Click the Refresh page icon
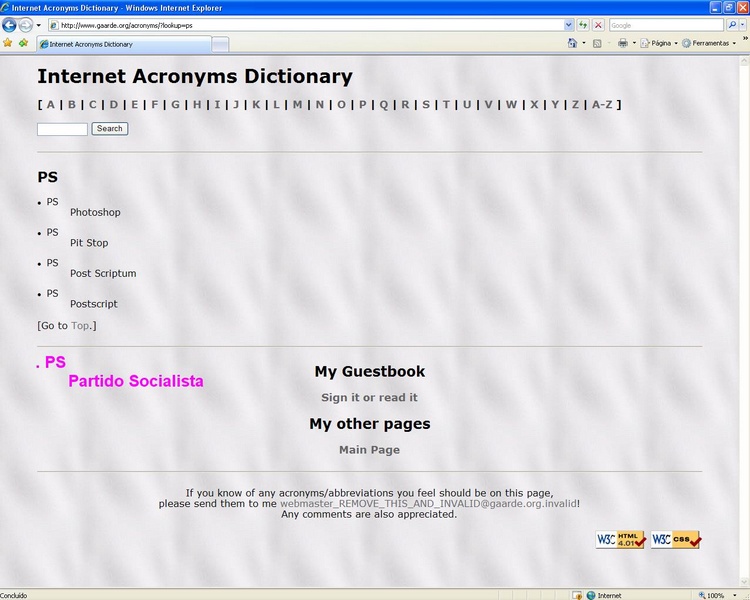The width and height of the screenshot is (750, 600). (583, 25)
